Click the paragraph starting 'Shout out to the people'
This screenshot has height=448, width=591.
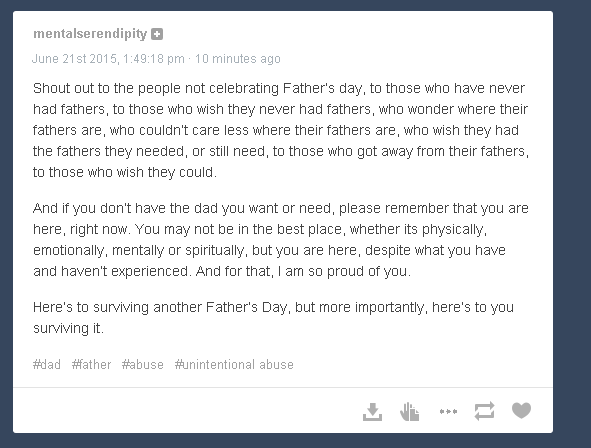click(281, 130)
